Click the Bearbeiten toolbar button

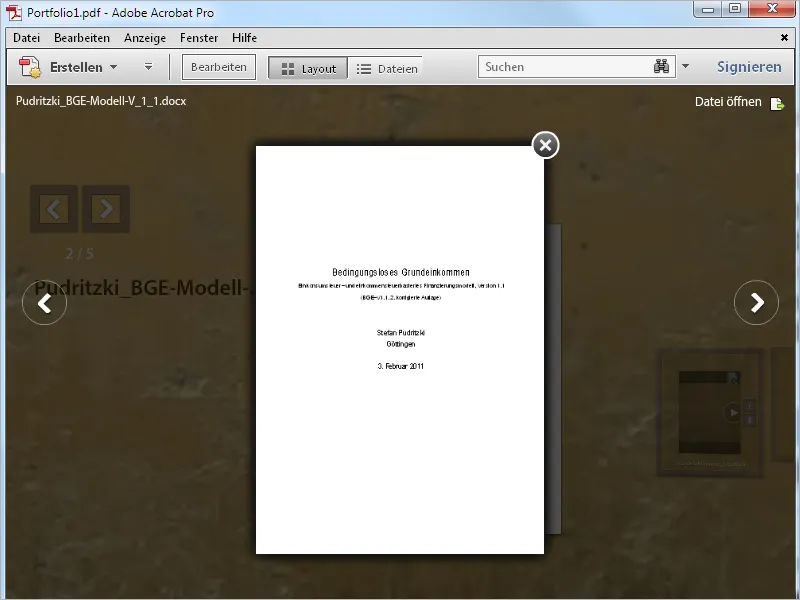pos(219,67)
